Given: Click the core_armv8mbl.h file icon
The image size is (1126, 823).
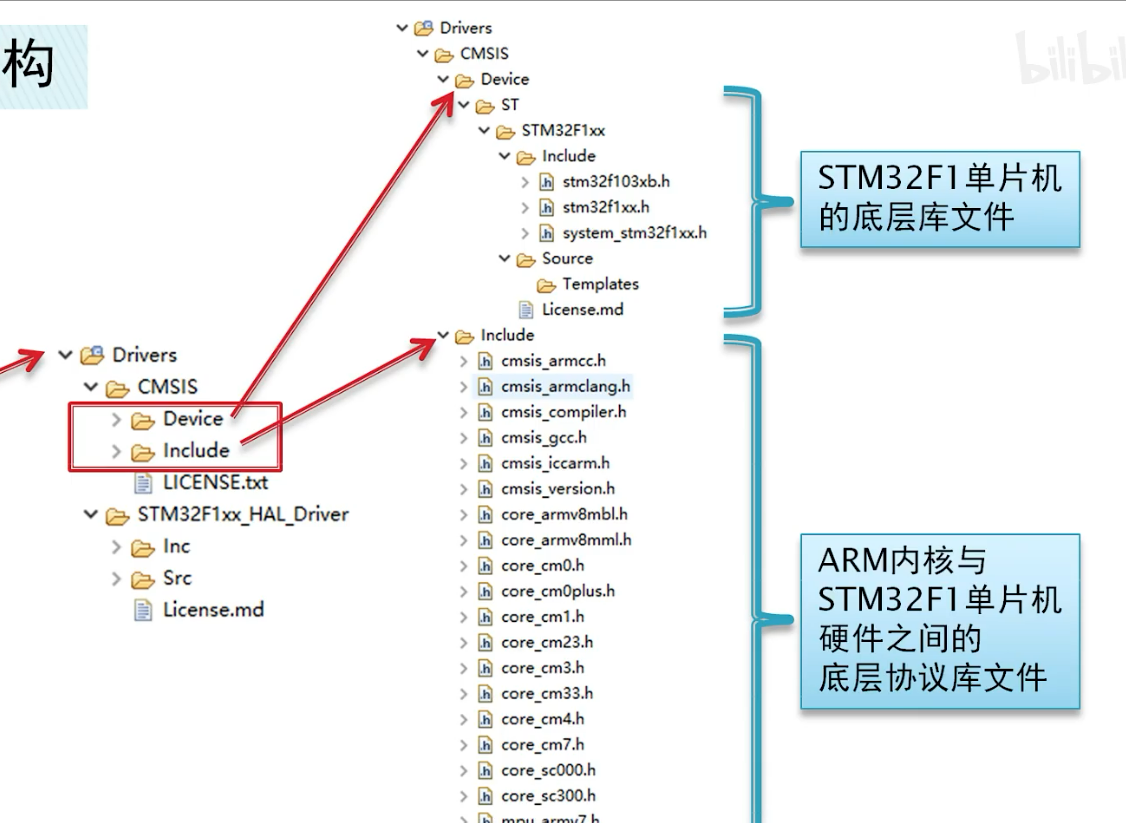Looking at the screenshot, I should point(485,515).
